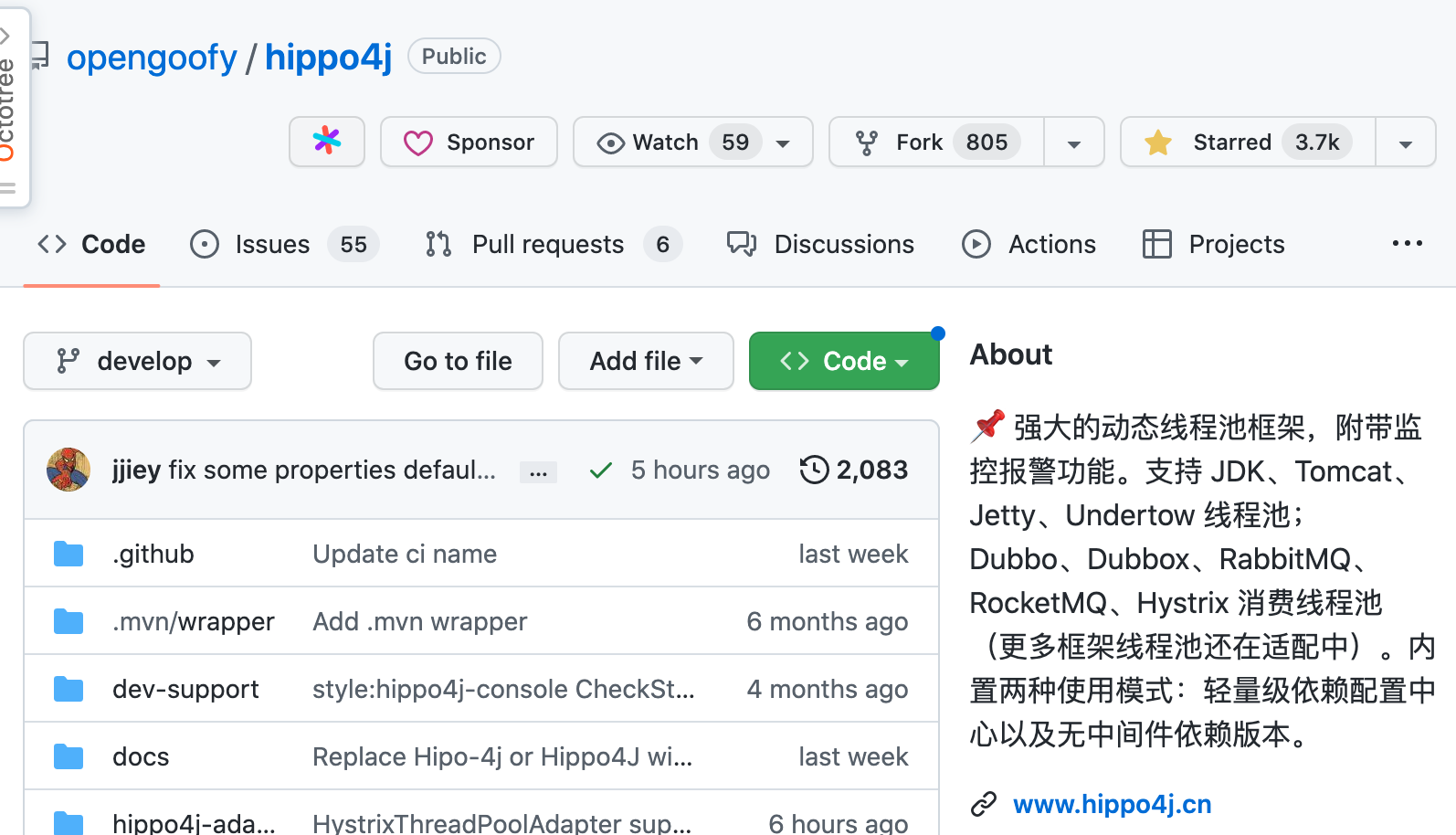Click the Fork button

[936, 142]
